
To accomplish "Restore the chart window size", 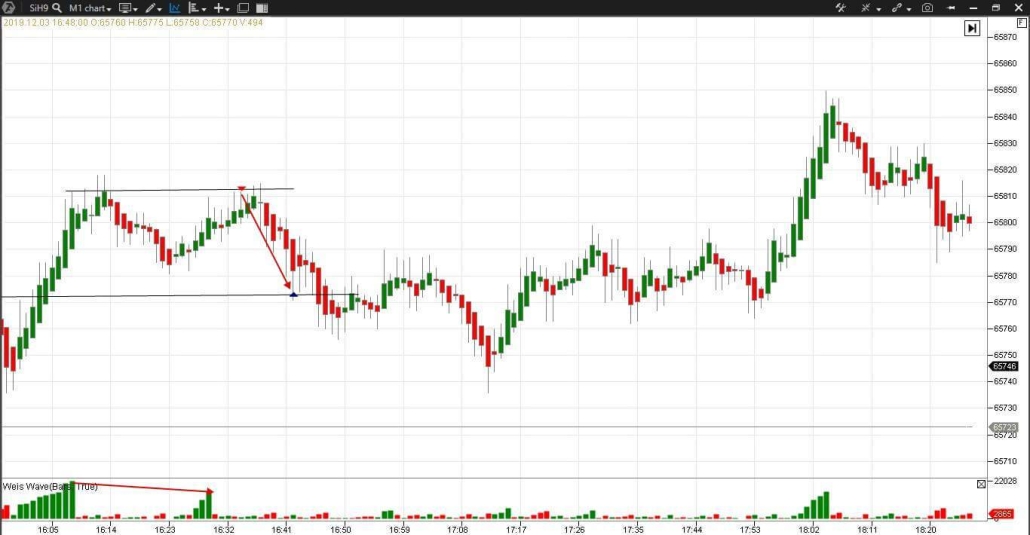I will pos(996,8).
